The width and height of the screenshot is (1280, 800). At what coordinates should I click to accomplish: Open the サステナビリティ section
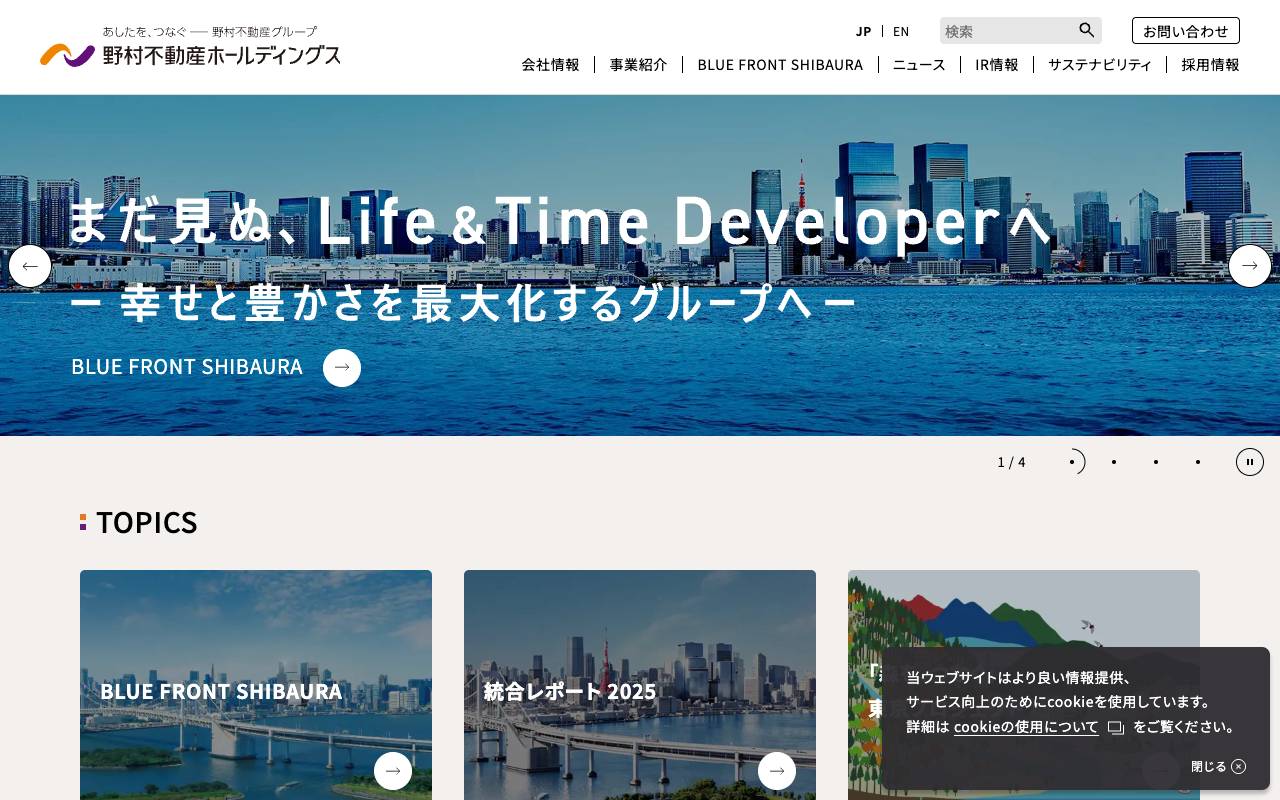click(1100, 64)
